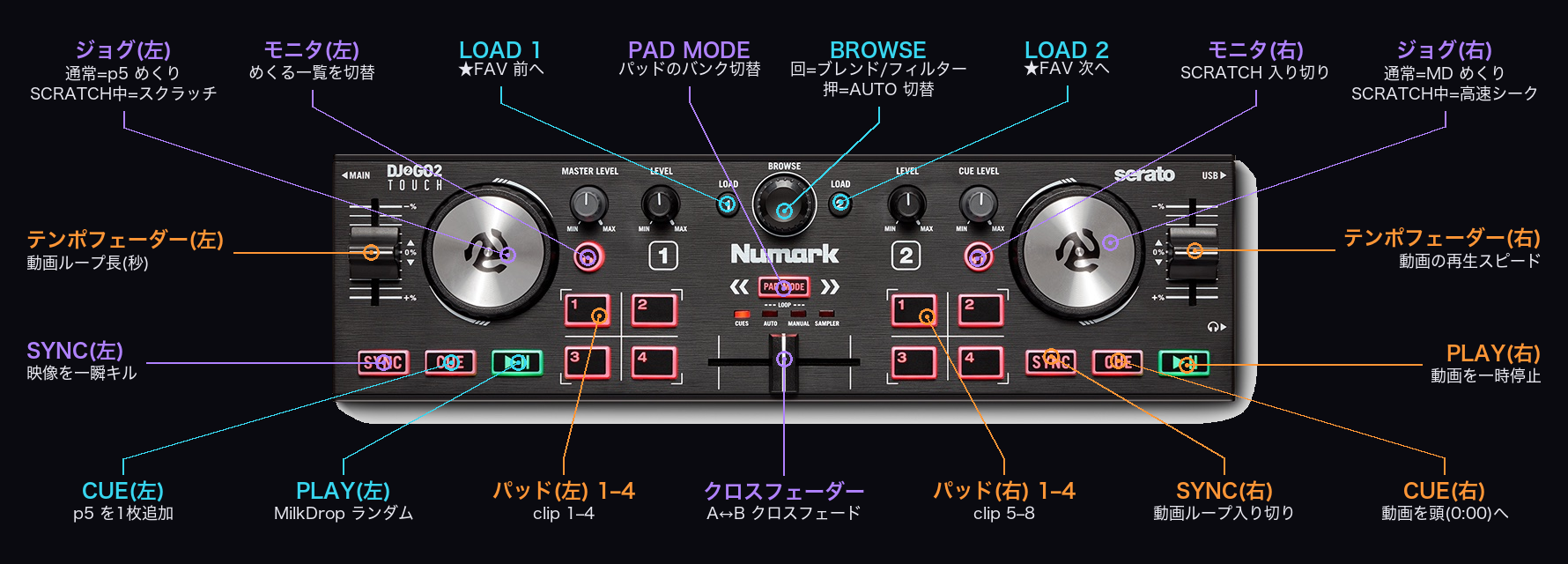Hit left deck pad 1
The height and width of the screenshot is (564, 1568).
pyautogui.click(x=587, y=310)
